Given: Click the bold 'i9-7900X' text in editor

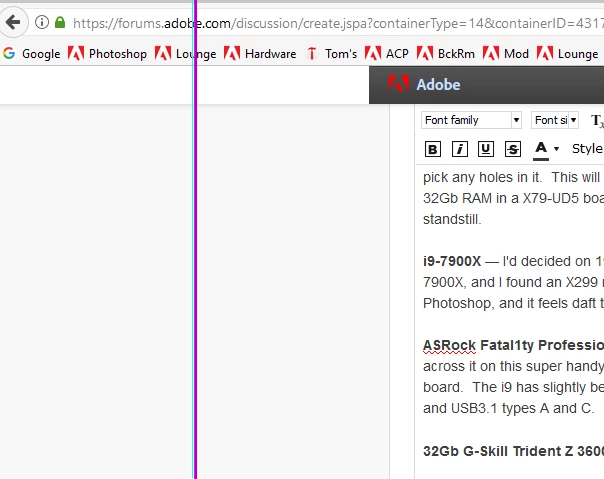Looking at the screenshot, I should [452, 261].
